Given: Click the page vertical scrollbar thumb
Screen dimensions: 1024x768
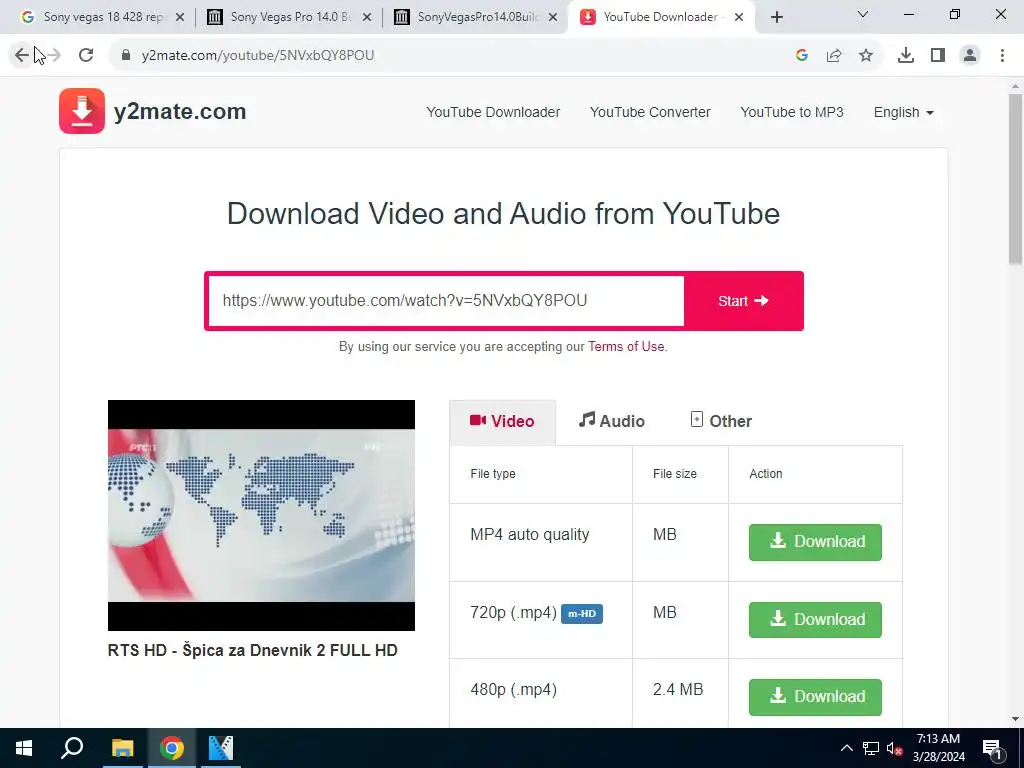Looking at the screenshot, I should pyautogui.click(x=1015, y=179).
